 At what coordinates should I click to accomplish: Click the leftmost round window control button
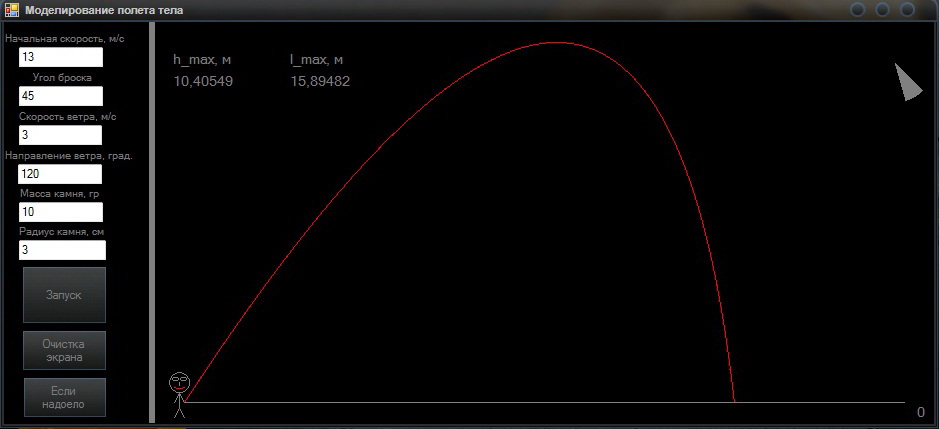coord(858,10)
